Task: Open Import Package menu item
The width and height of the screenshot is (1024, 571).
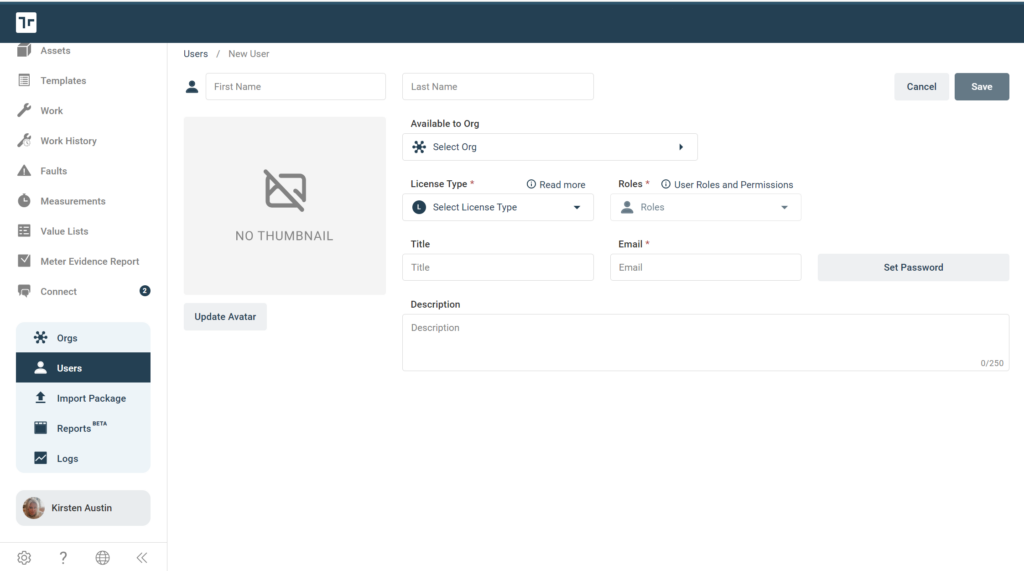Action: [x=83, y=398]
